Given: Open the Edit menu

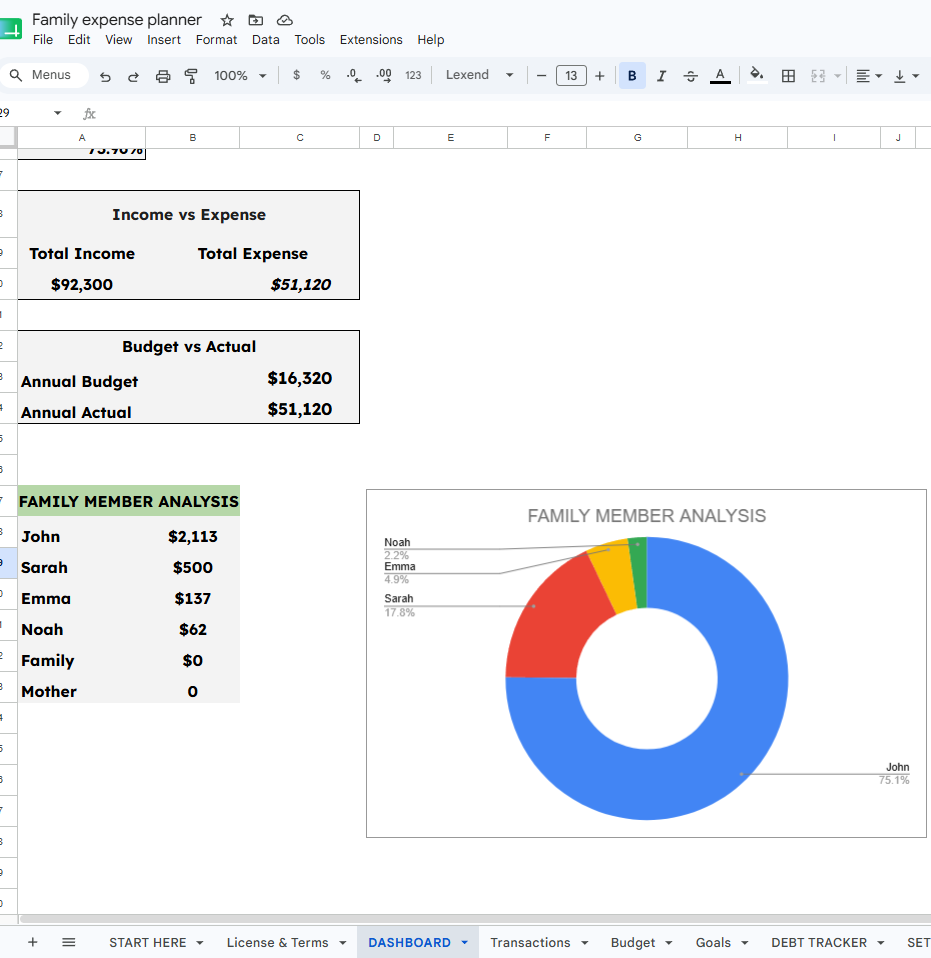Looking at the screenshot, I should (x=79, y=40).
